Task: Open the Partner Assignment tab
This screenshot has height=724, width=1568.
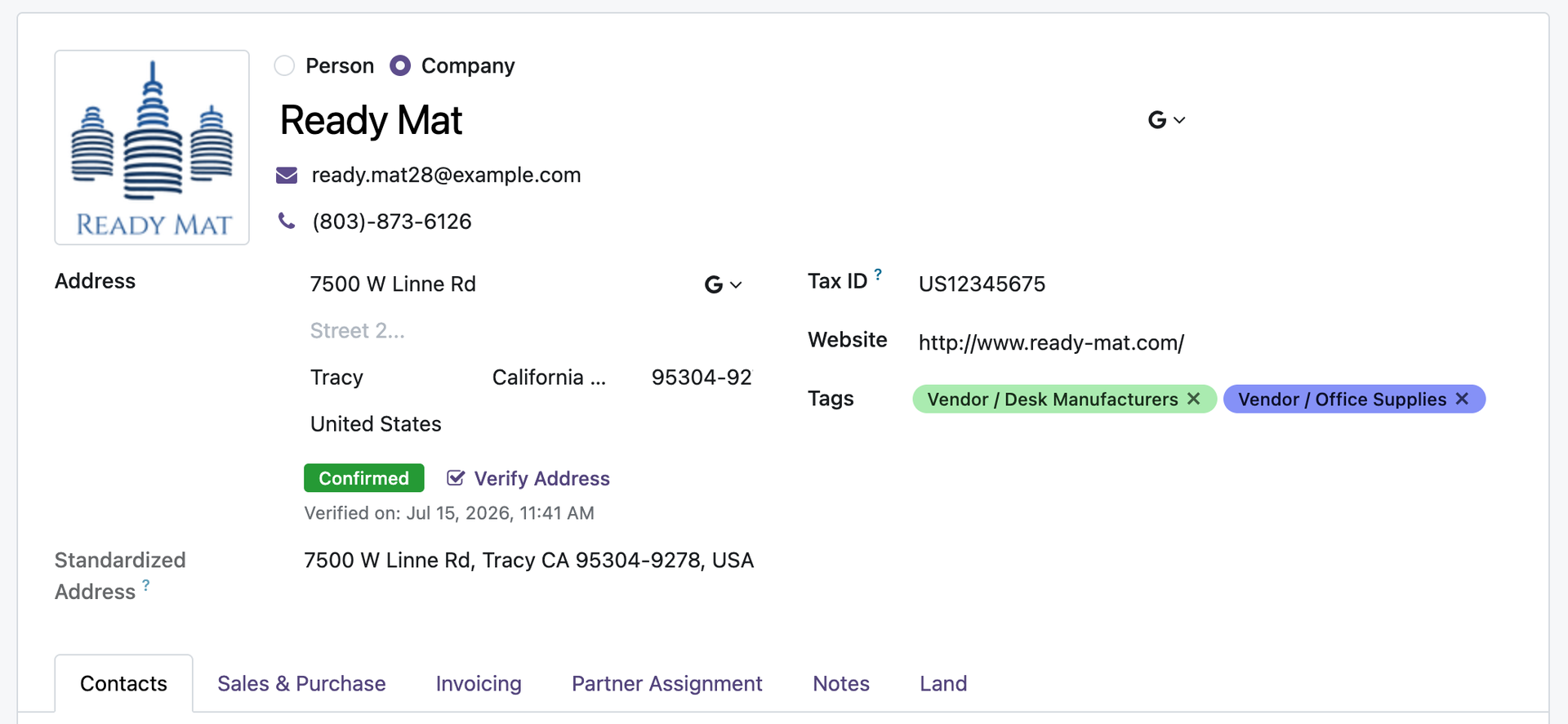Action: pyautogui.click(x=666, y=683)
